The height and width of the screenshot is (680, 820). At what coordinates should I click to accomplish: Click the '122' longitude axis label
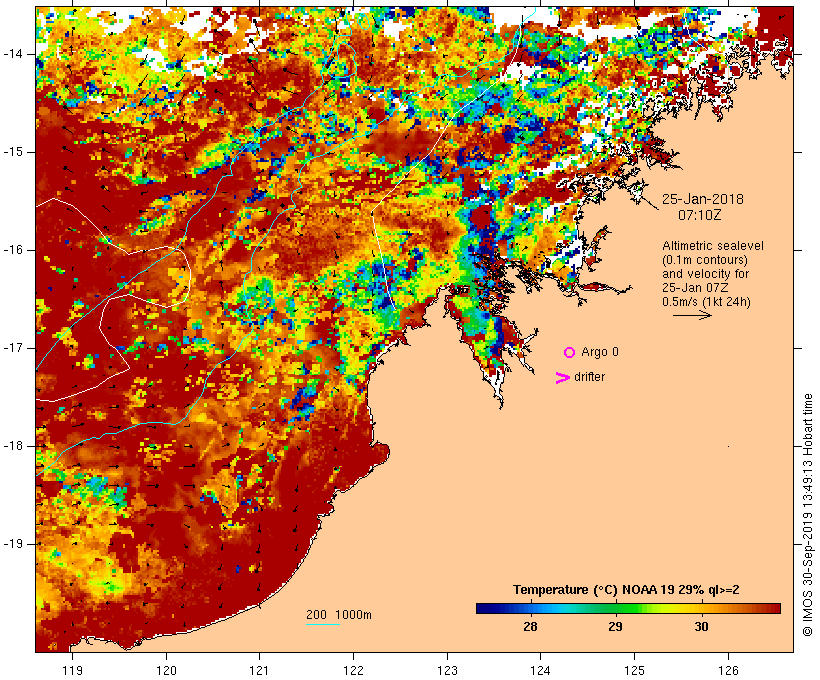(x=354, y=670)
